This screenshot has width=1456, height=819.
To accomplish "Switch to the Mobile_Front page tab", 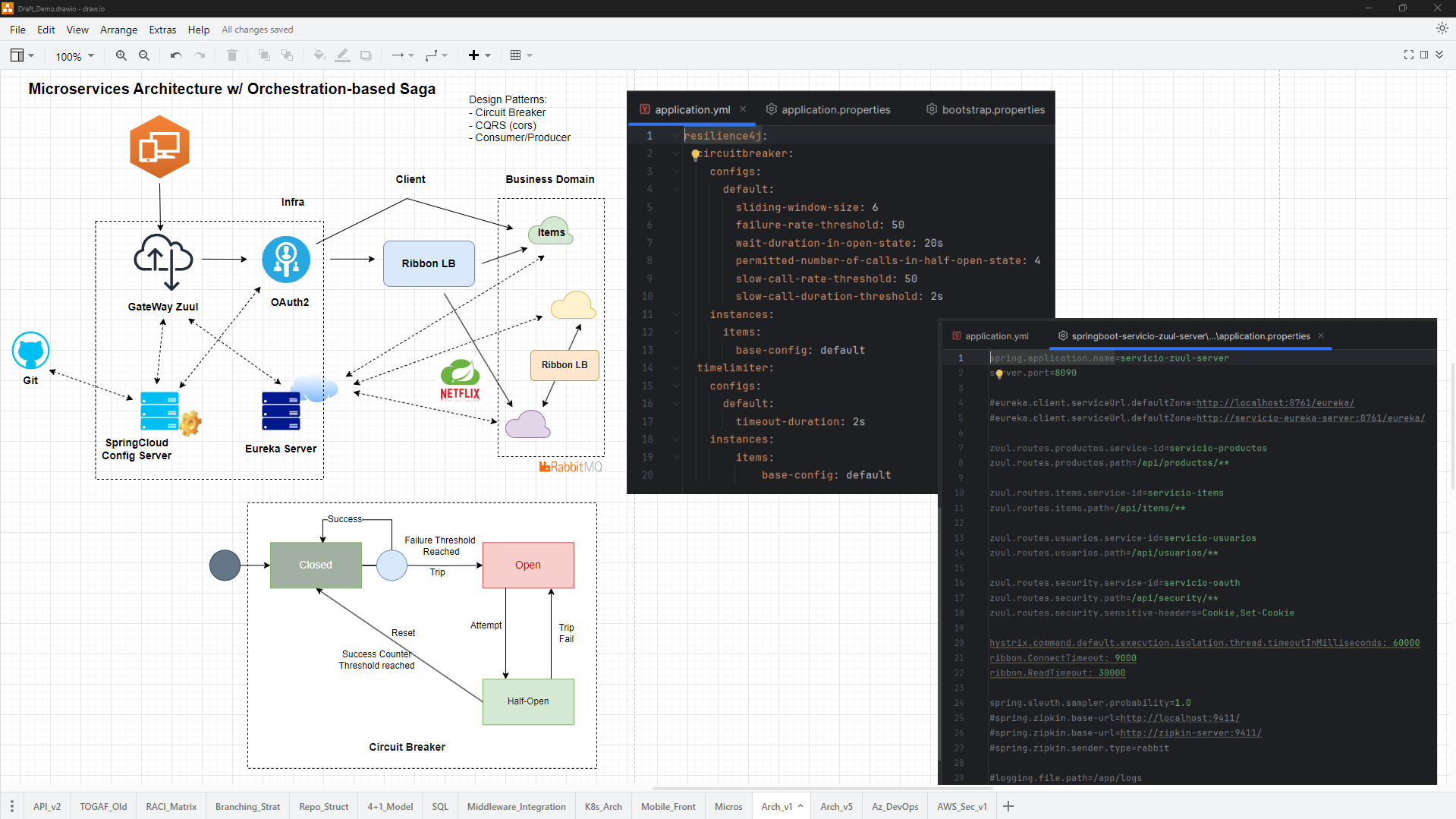I will click(x=668, y=806).
